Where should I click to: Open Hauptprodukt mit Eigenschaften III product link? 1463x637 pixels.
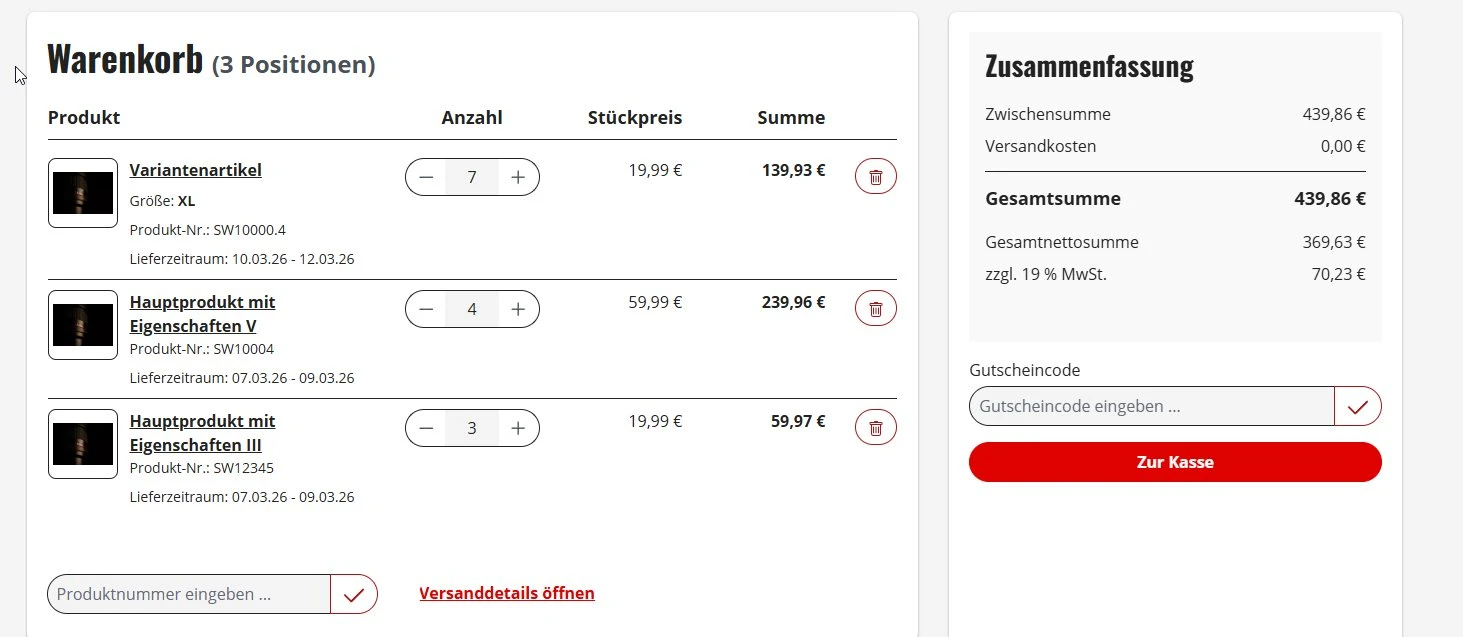coord(202,433)
